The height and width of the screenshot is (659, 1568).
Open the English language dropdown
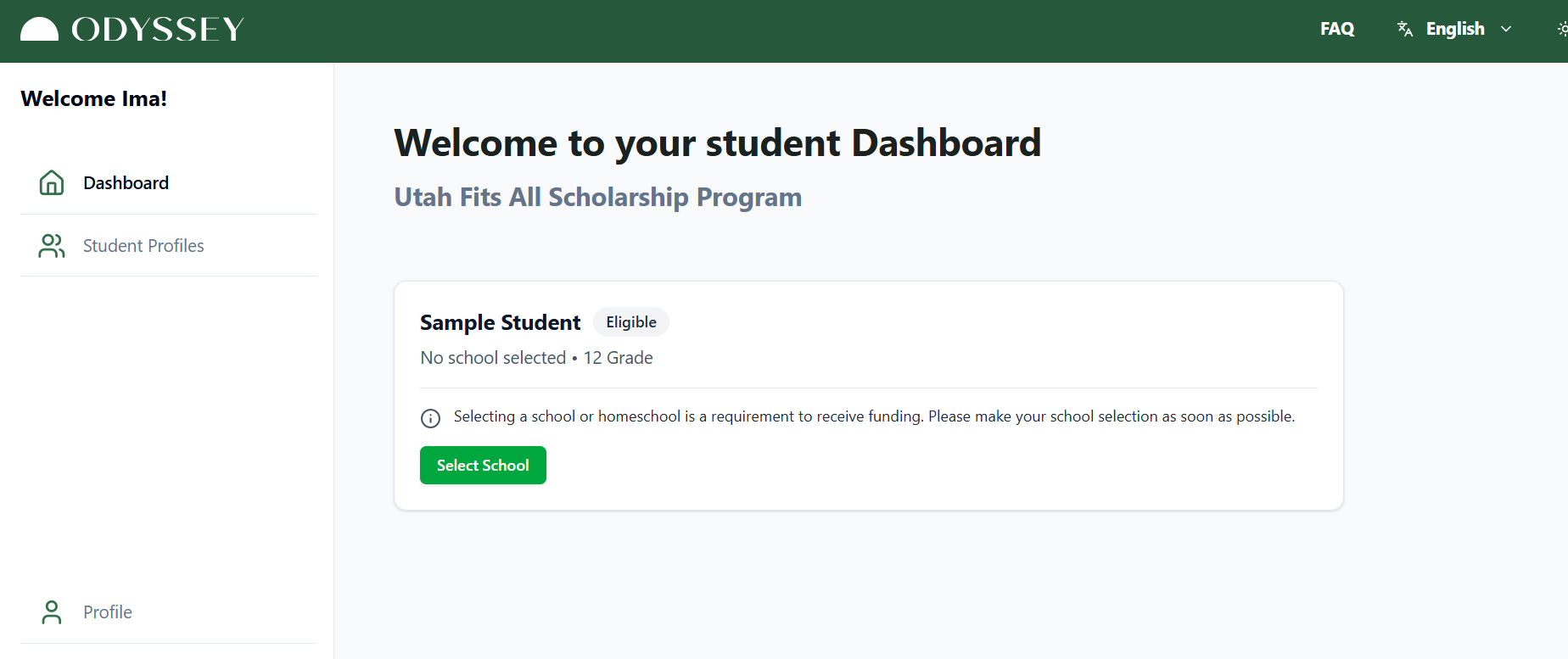click(1454, 29)
